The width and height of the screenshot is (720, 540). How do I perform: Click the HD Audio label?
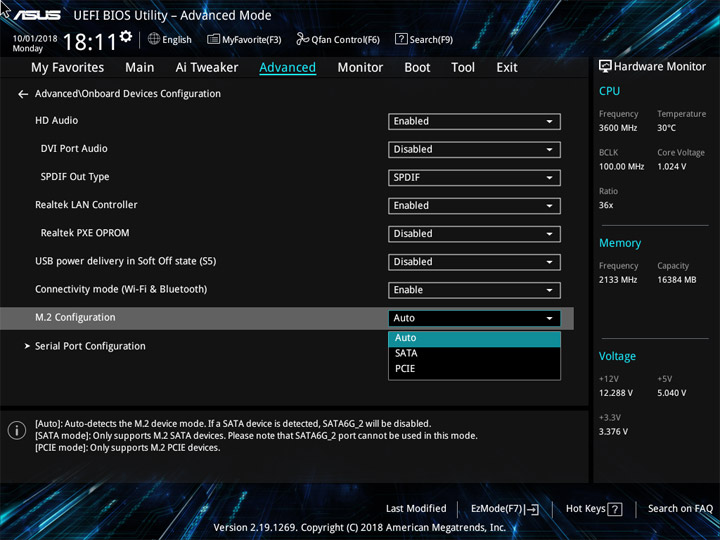pyautogui.click(x=56, y=121)
